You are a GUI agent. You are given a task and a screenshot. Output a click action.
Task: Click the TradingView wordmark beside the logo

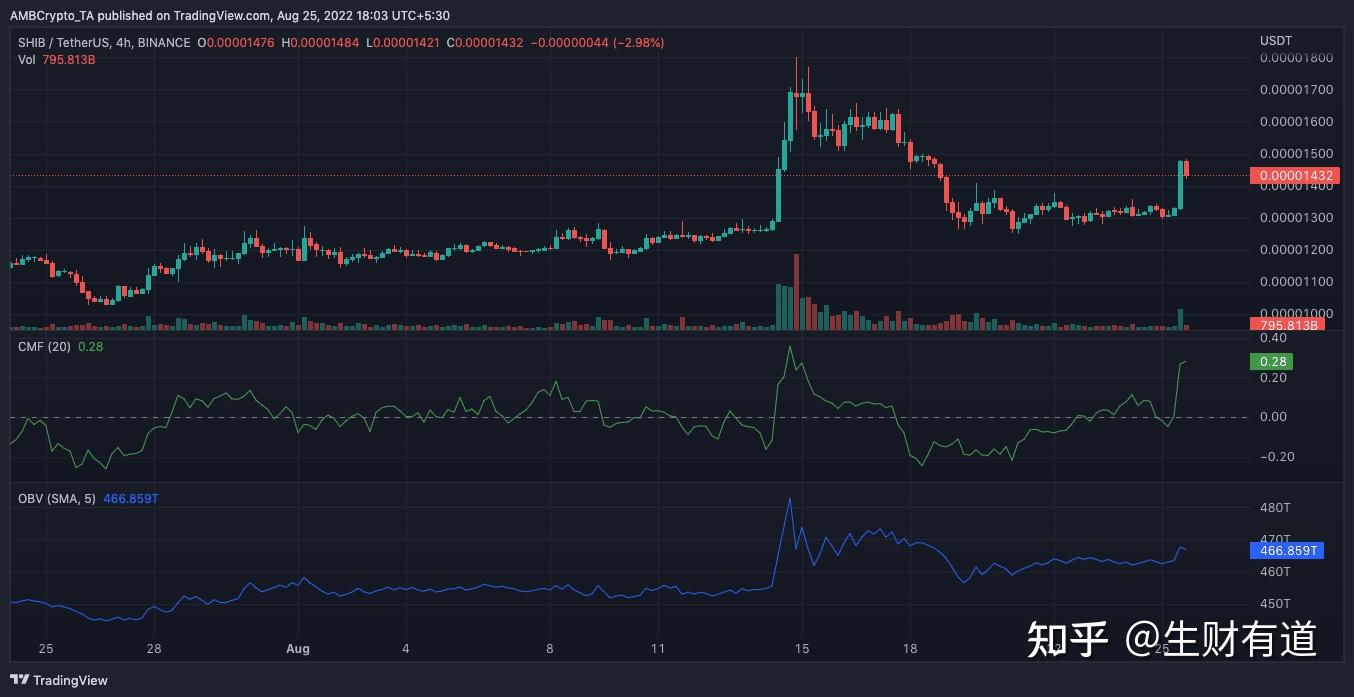pos(70,680)
